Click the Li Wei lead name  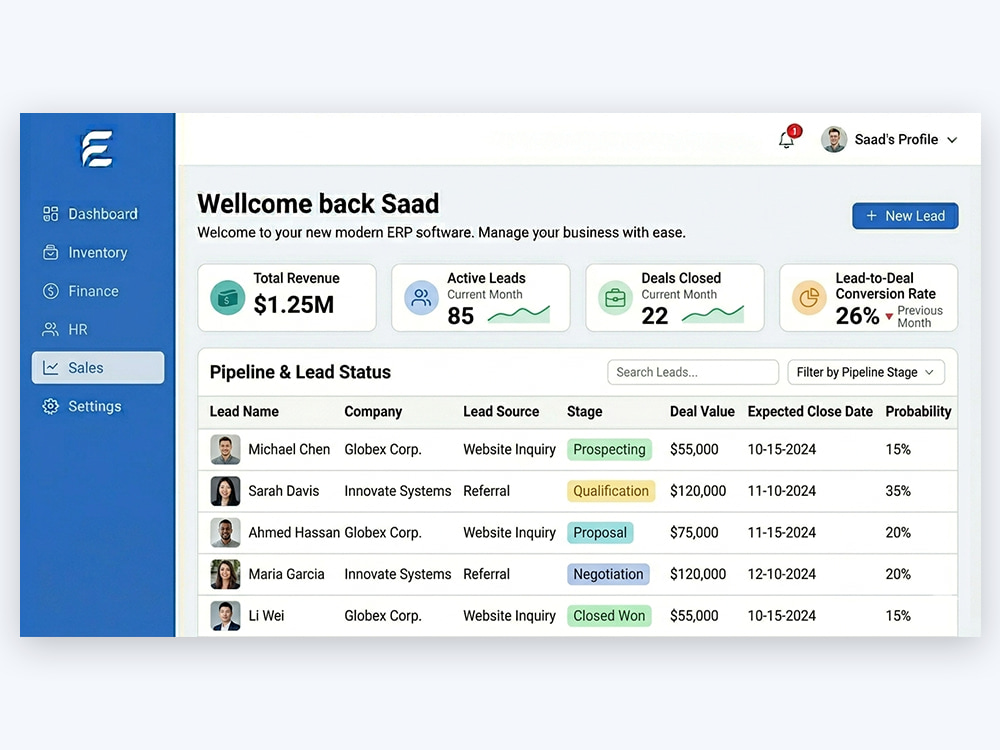[267, 615]
